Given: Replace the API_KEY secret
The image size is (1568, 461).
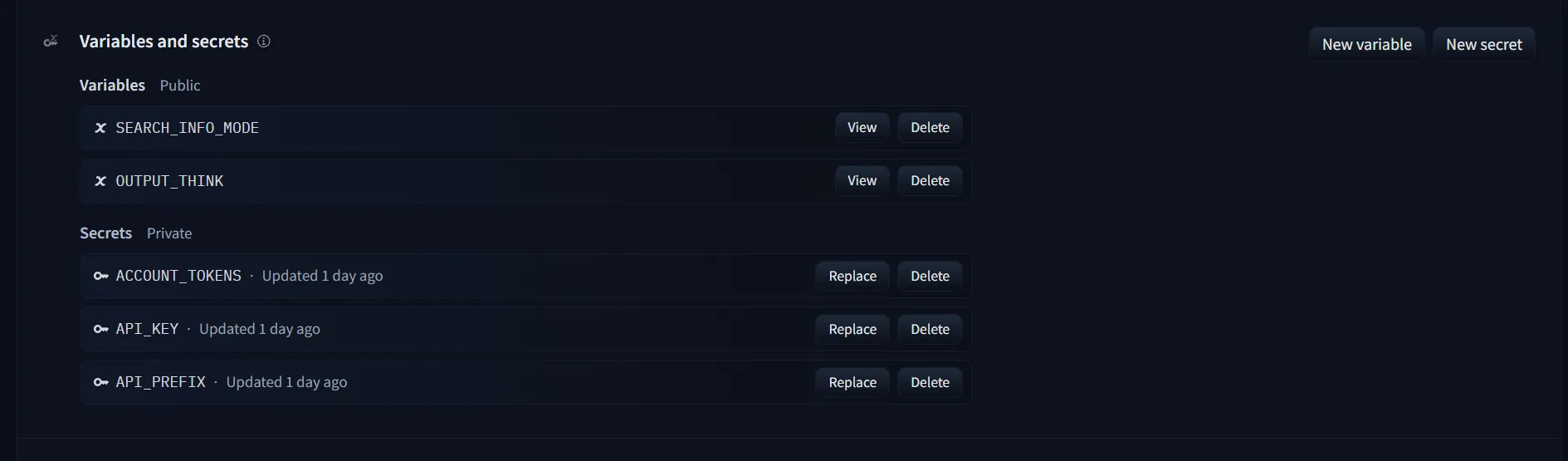Looking at the screenshot, I should click(852, 329).
